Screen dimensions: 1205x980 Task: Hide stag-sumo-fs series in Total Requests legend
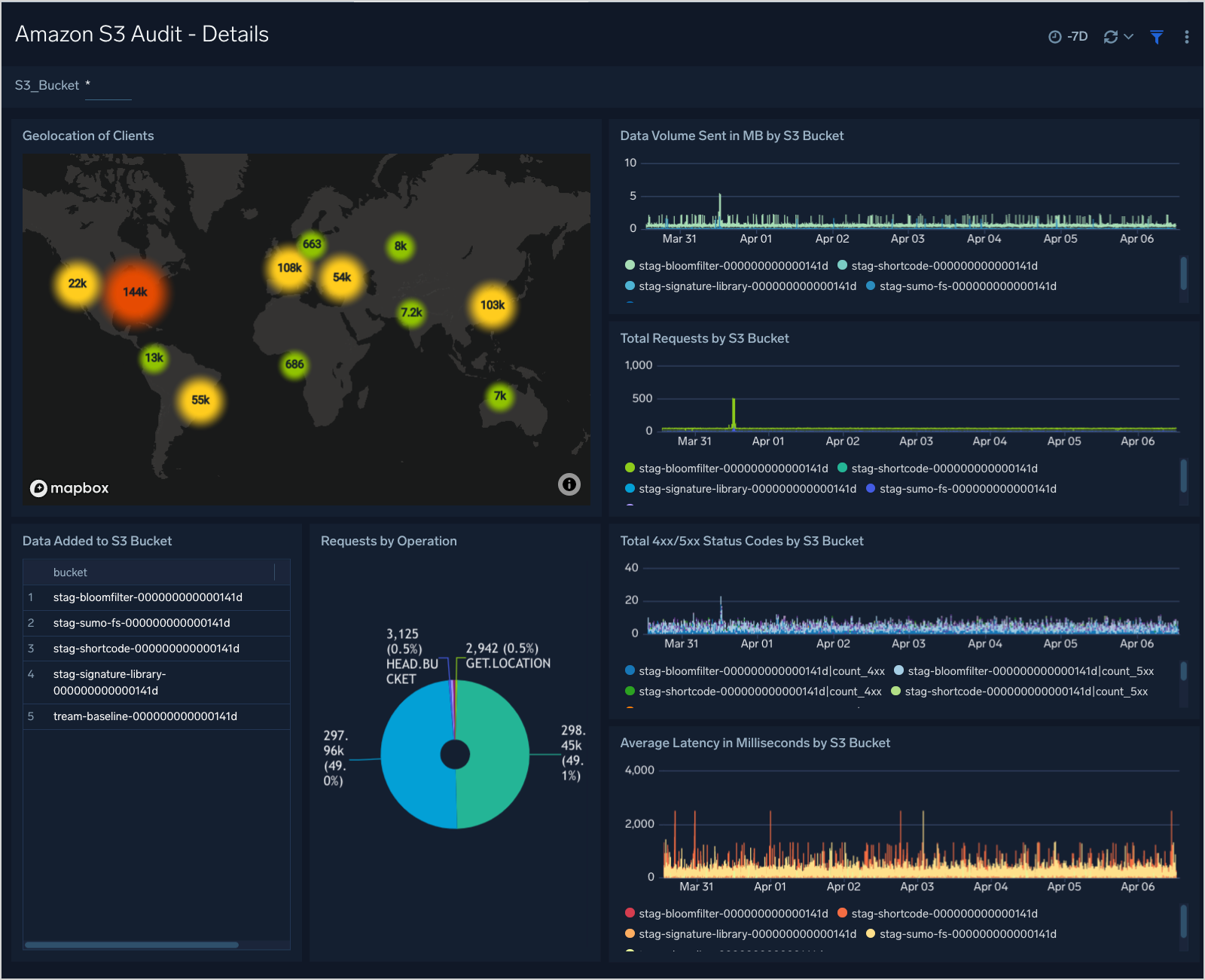pyautogui.click(x=969, y=488)
